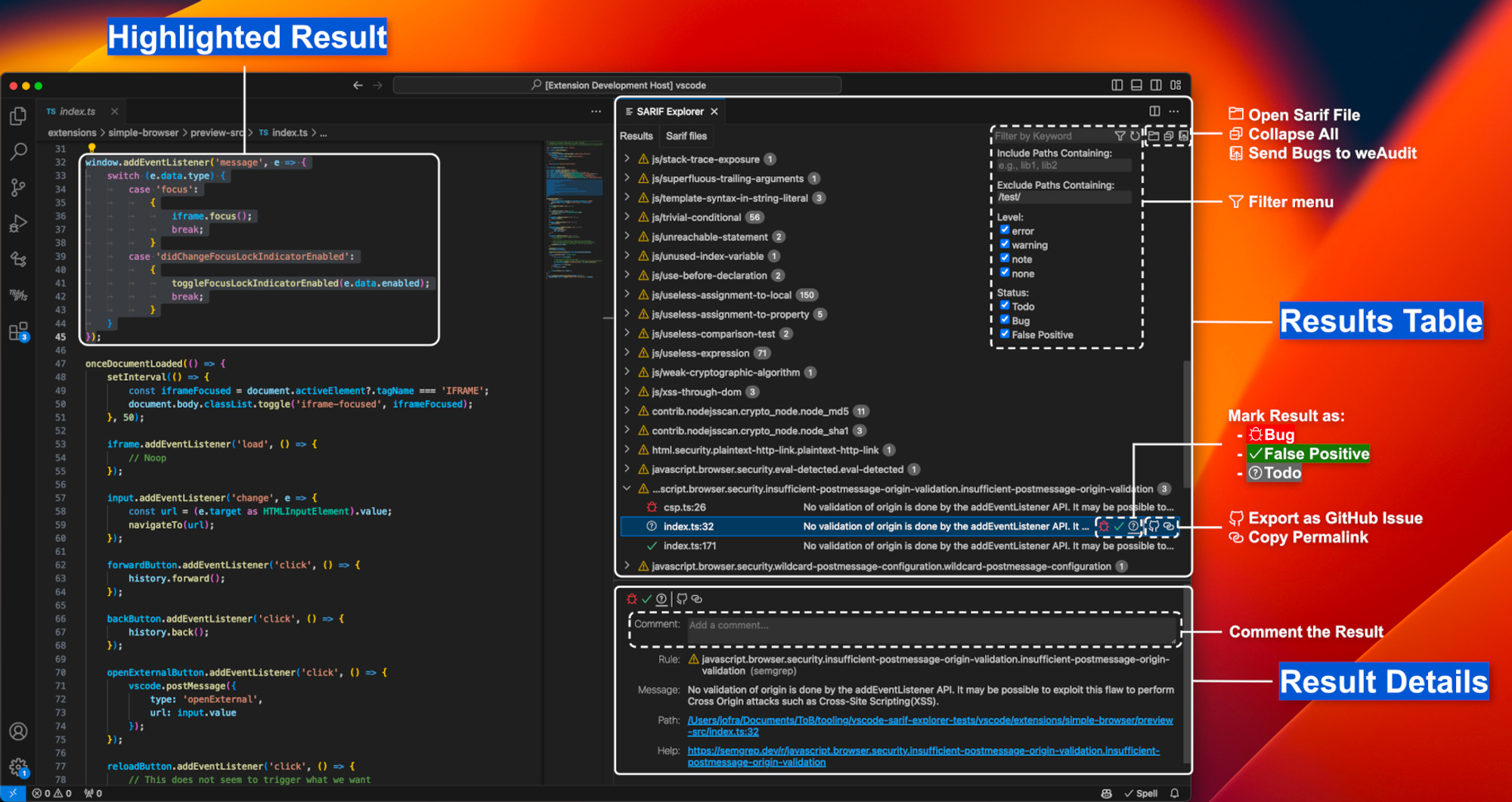Open the Source Control view in the activity bar

18,187
